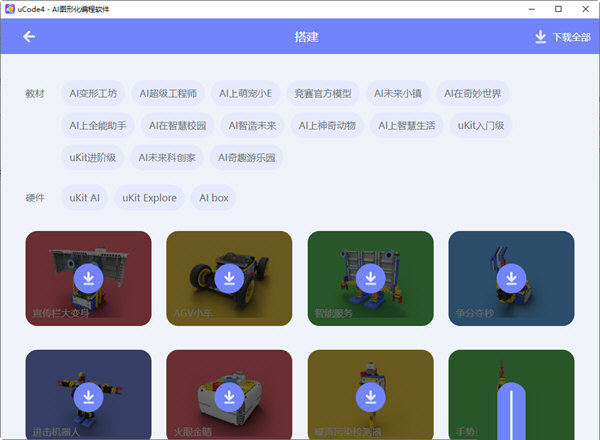The width and height of the screenshot is (600, 440).
Task: Go back using the left arrow icon
Action: click(29, 37)
